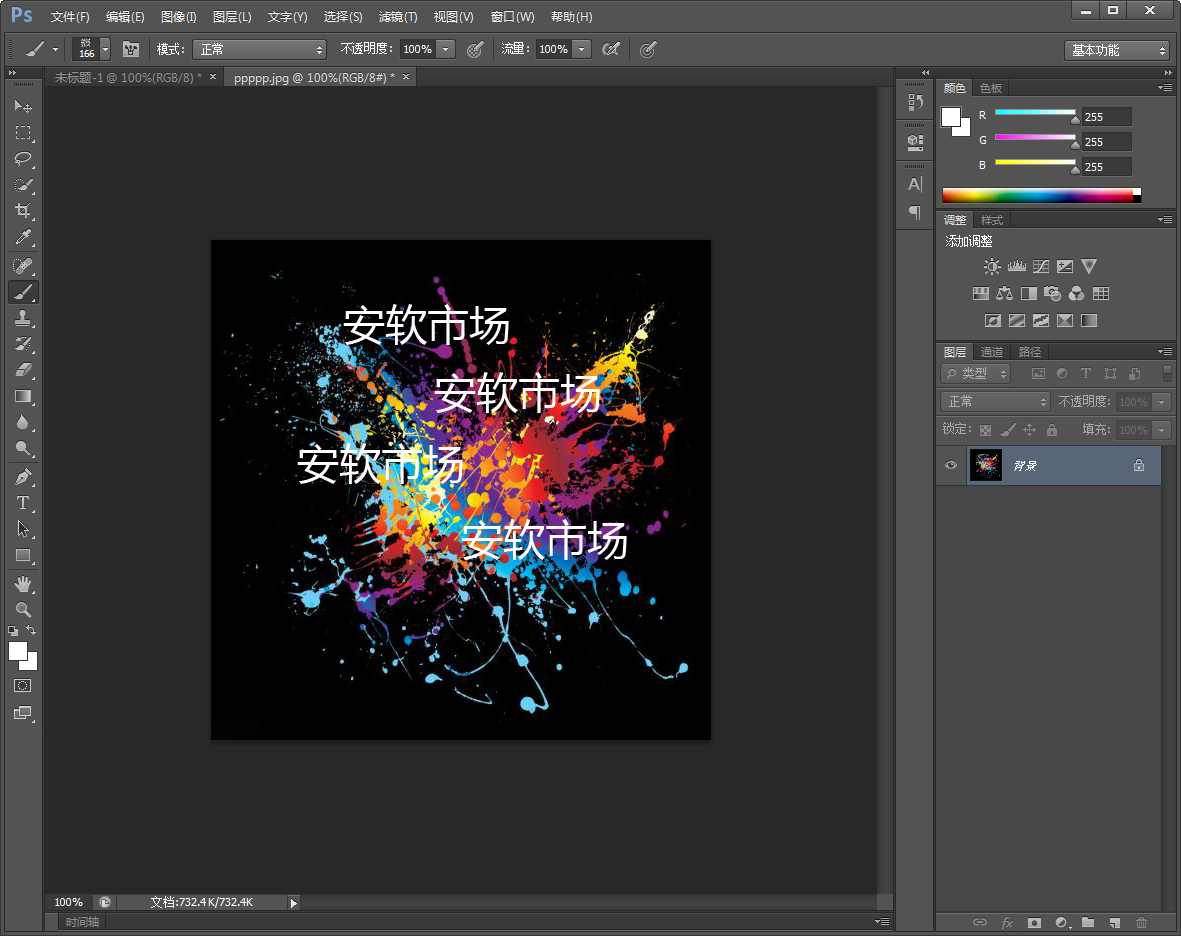This screenshot has height=936, width=1181.
Task: Open layer blend mode dropdown
Action: point(995,401)
